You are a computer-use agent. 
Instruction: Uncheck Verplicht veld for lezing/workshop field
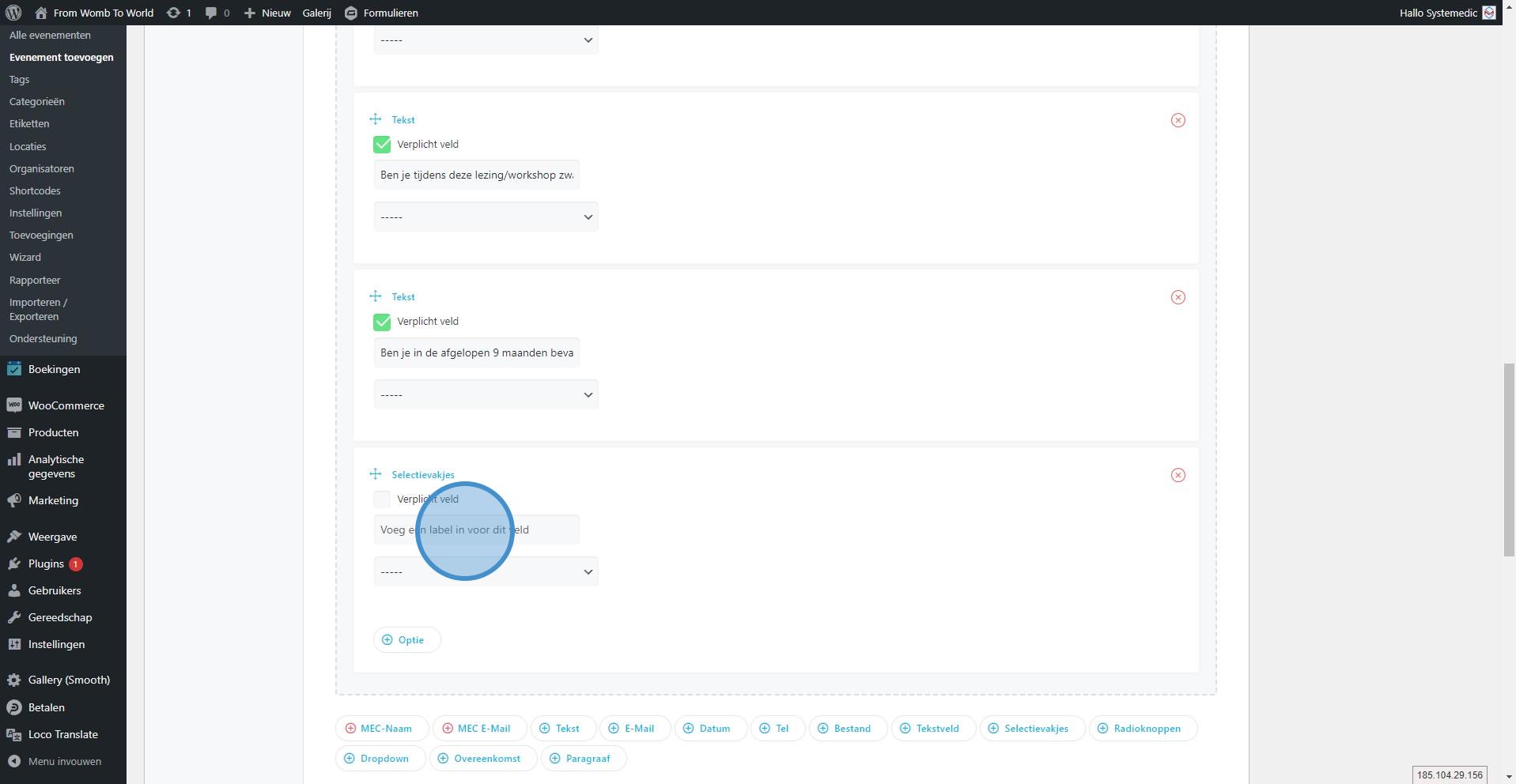click(x=382, y=145)
